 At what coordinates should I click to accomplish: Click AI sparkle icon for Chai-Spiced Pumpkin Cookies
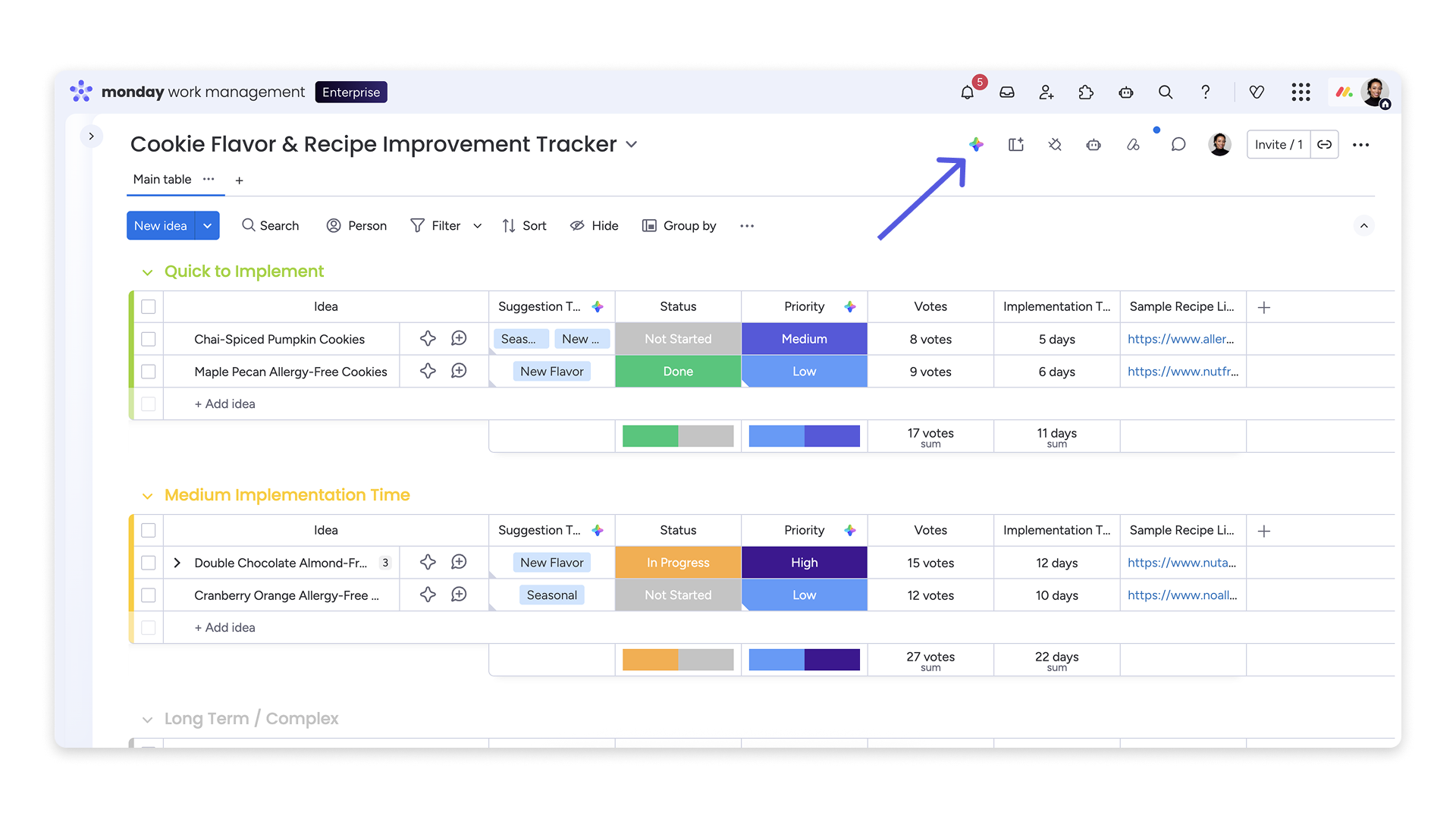[428, 338]
